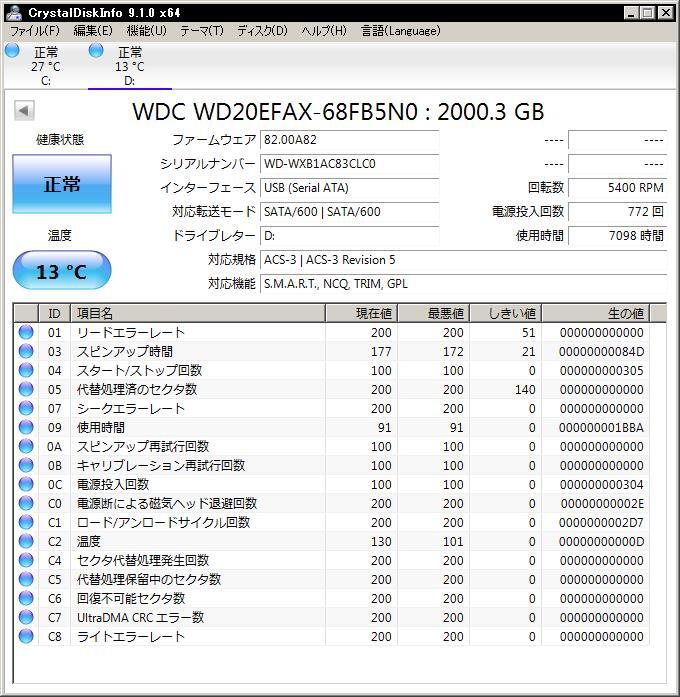Minimize the CrystalDiskInfo window
The width and height of the screenshot is (680, 697).
[630, 13]
